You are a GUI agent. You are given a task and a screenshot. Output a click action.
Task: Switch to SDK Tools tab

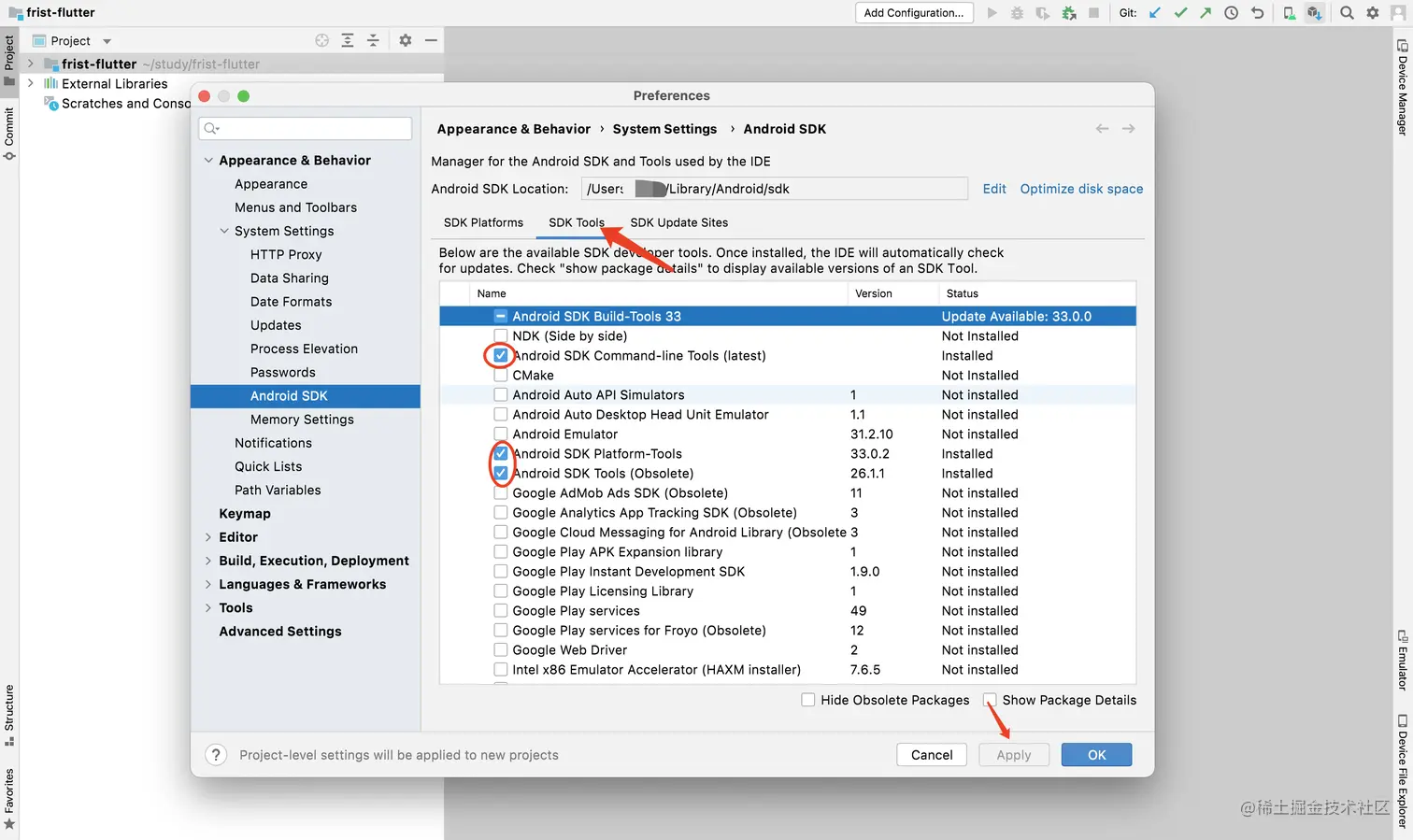(576, 222)
